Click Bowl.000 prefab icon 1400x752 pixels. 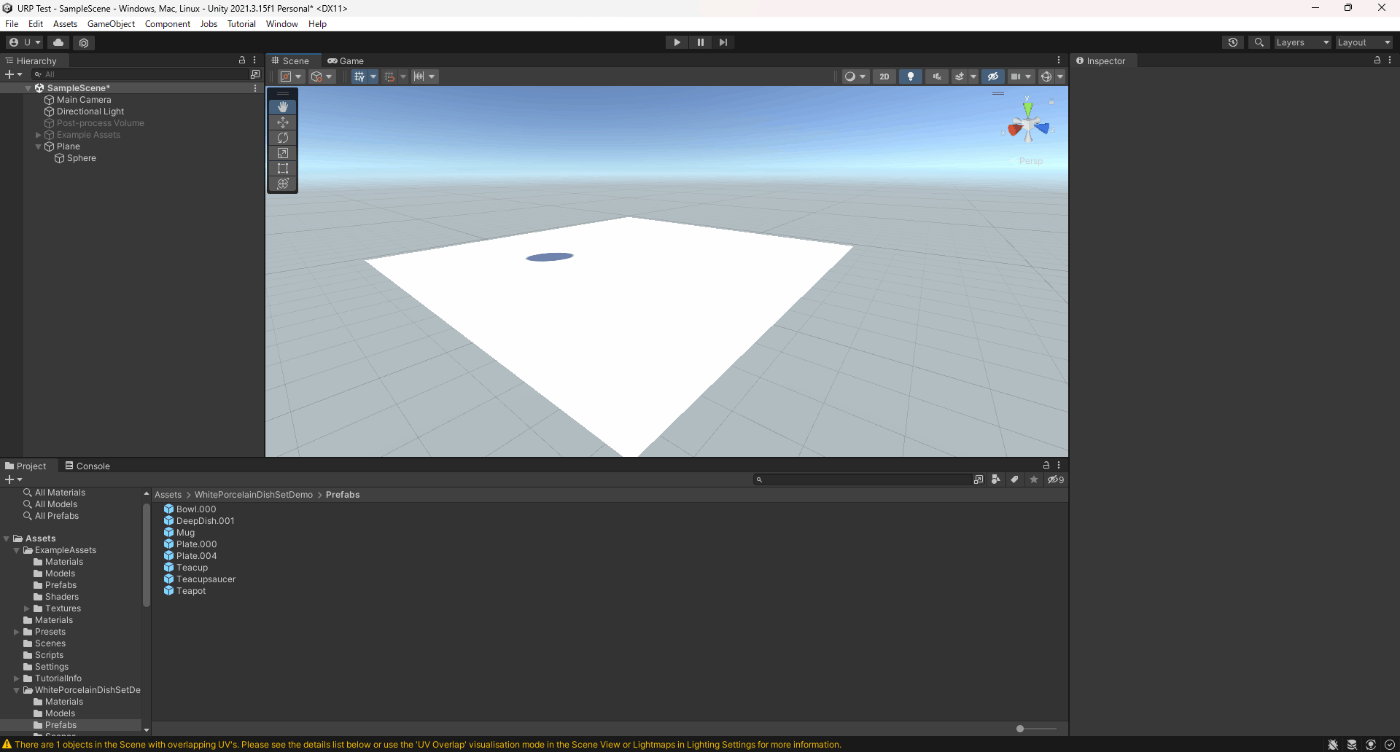coord(169,509)
